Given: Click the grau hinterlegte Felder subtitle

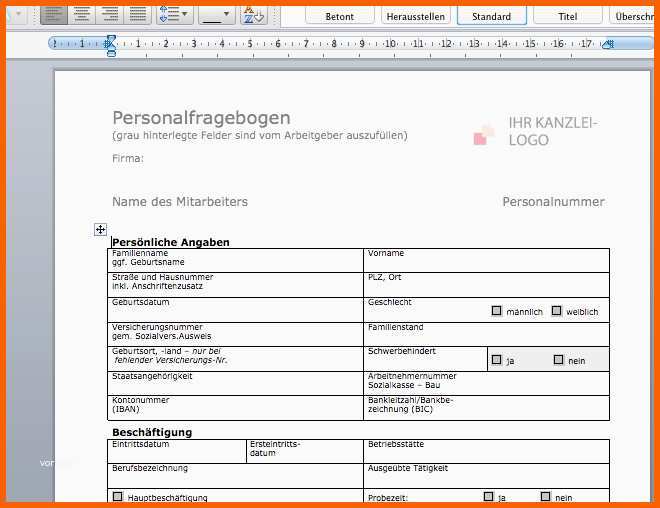Looking at the screenshot, I should 260,136.
